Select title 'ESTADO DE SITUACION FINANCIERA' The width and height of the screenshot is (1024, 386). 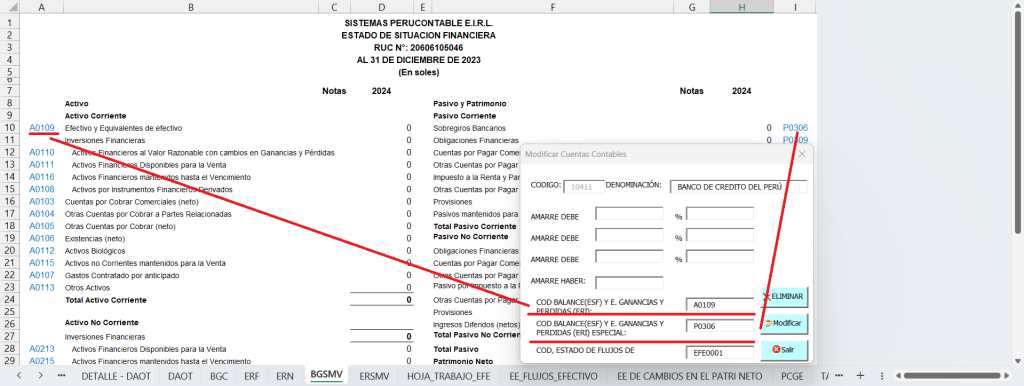point(418,35)
